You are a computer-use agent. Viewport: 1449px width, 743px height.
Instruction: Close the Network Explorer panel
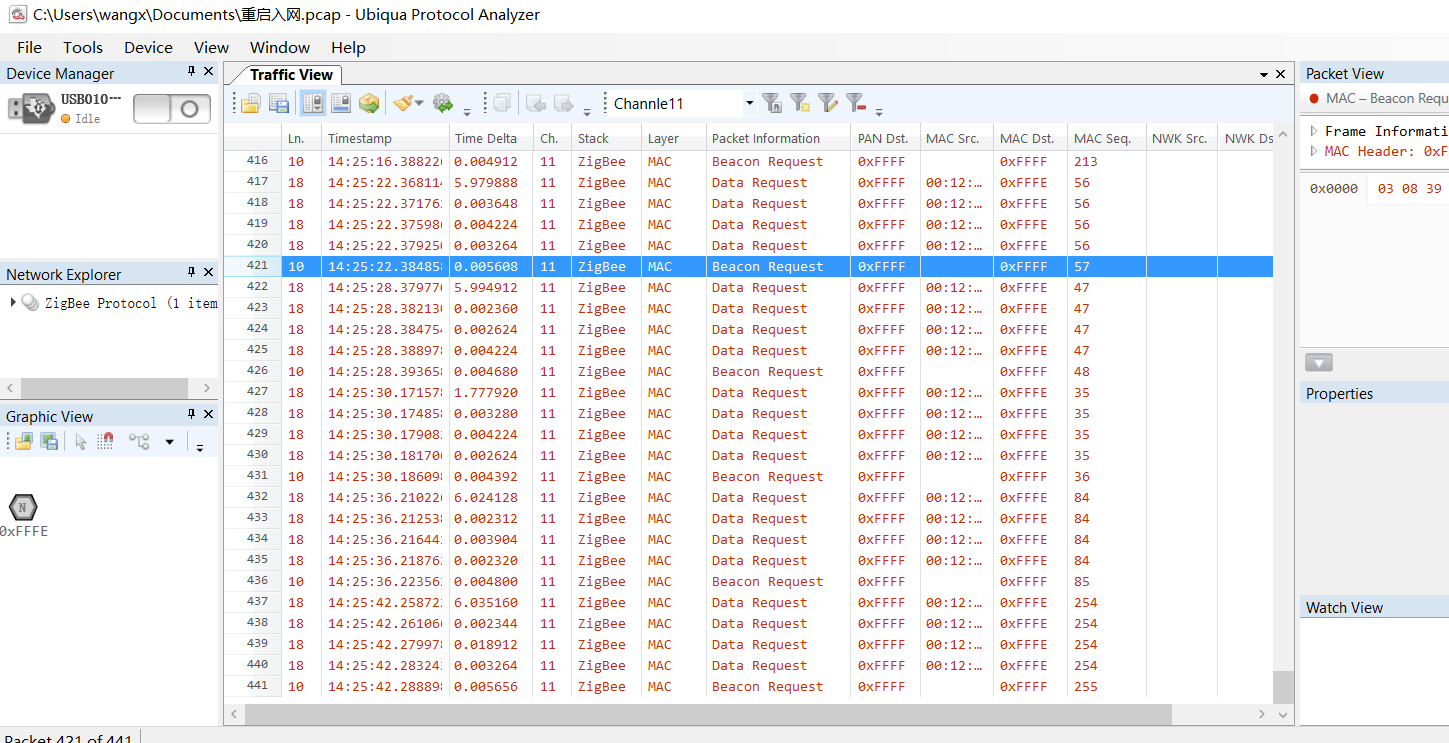[x=208, y=273]
